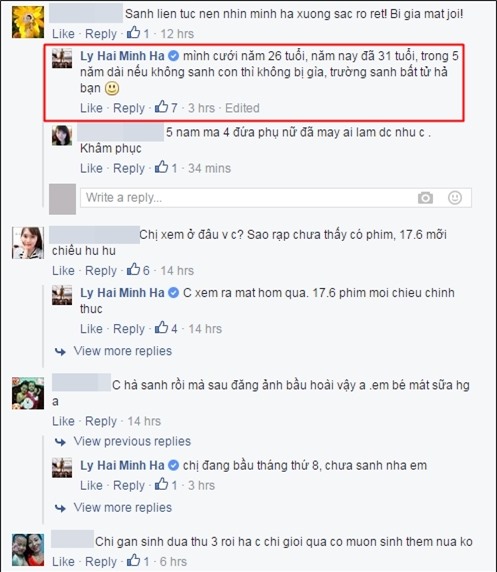The image size is (497, 572).
Task: Open Edited history on highlighted comment
Action: pyautogui.click(x=242, y=108)
